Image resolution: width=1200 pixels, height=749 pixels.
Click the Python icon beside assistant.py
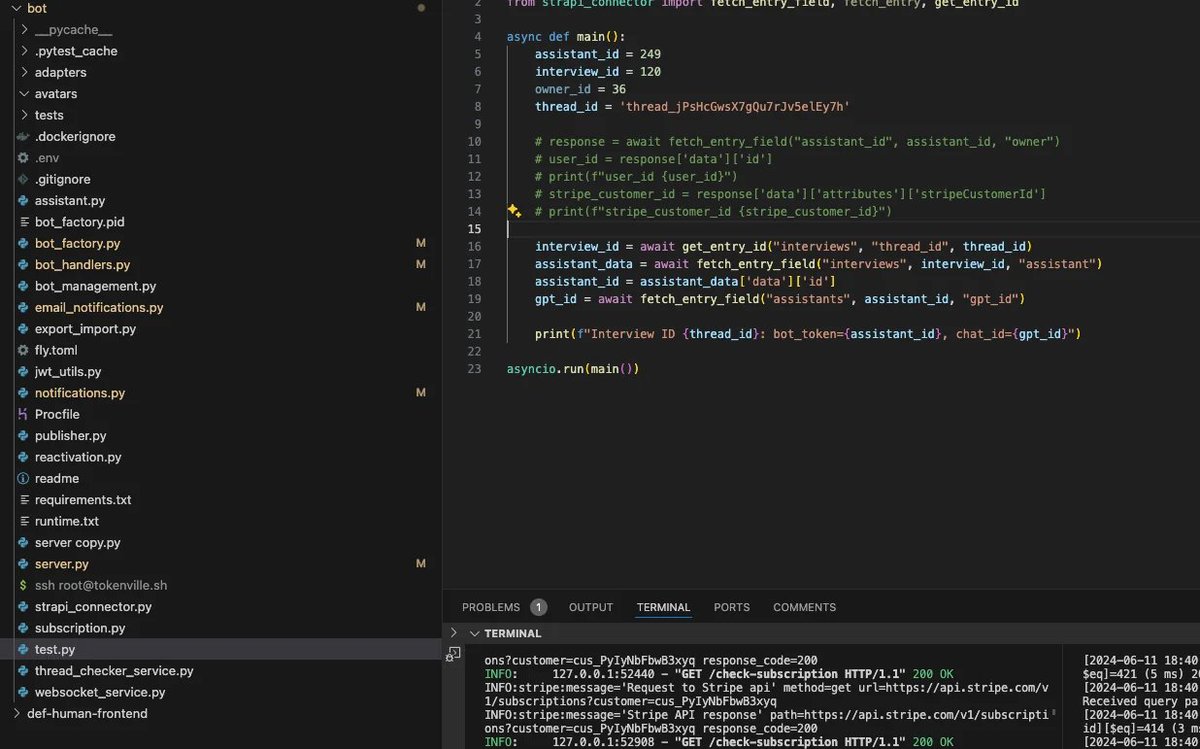pos(24,201)
